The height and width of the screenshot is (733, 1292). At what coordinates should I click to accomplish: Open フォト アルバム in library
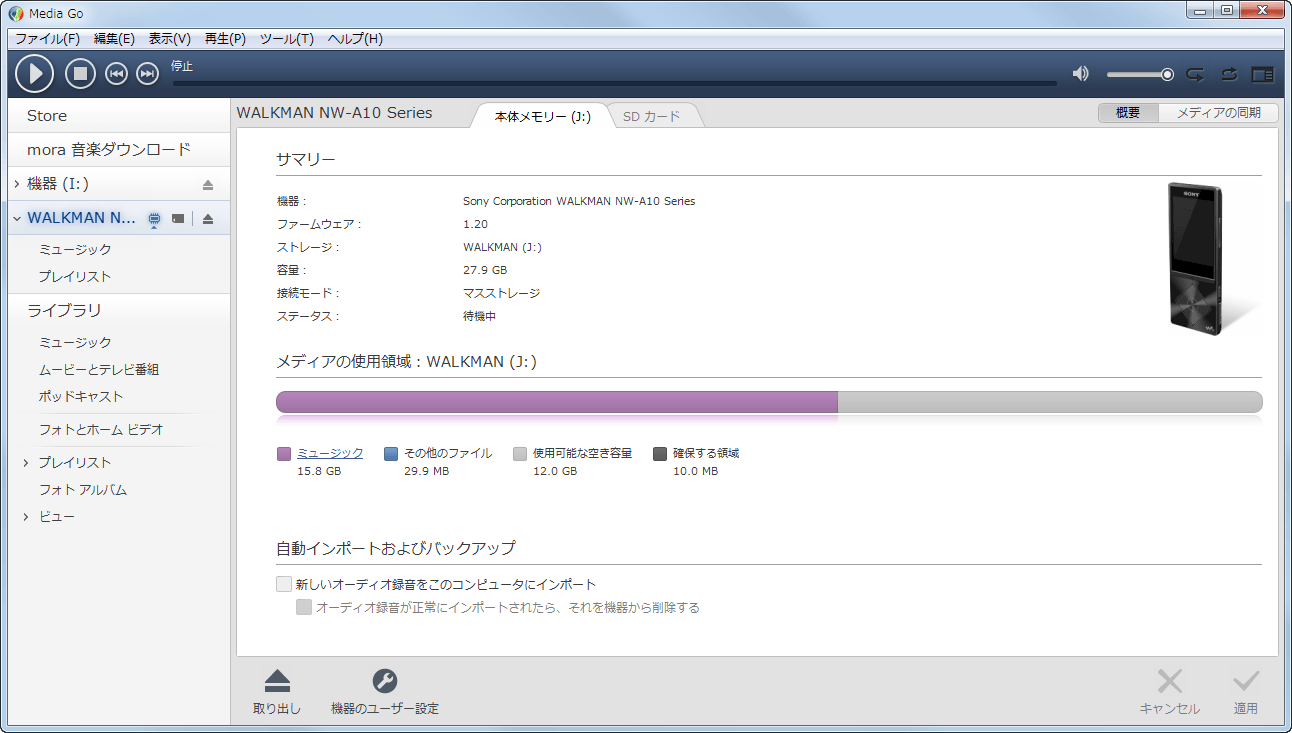coord(83,490)
